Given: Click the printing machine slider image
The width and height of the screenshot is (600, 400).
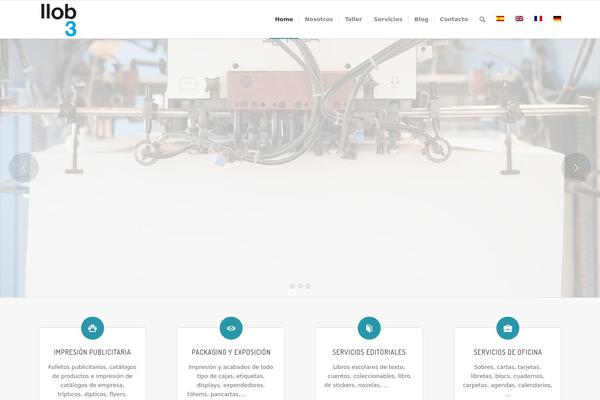Looking at the screenshot, I should click(x=300, y=168).
